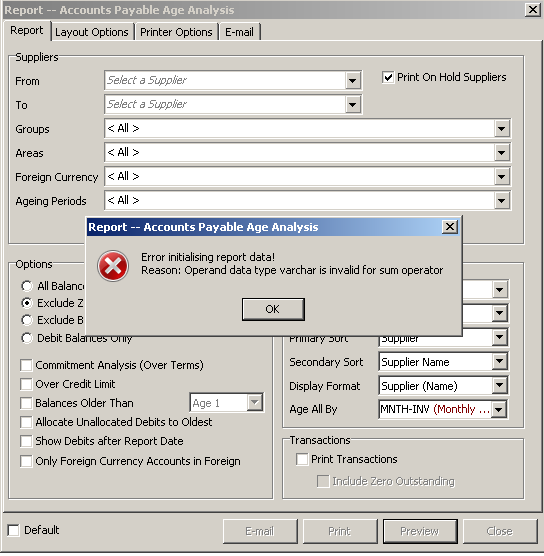Viewport: 544px width, 556px height.
Task: Select the All Balances radio button
Action: pos(27,286)
